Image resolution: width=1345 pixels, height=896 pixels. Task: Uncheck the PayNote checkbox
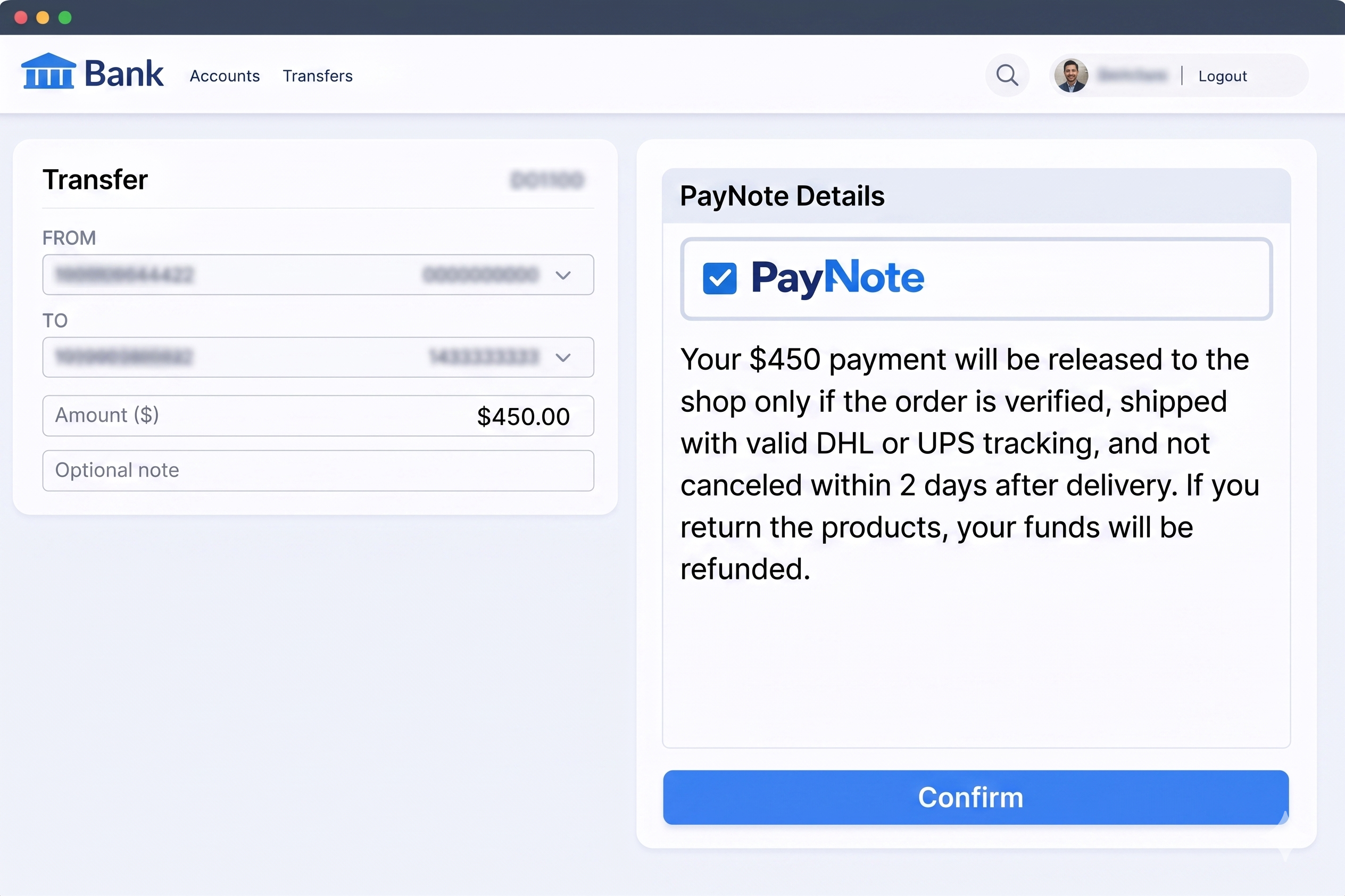[719, 279]
